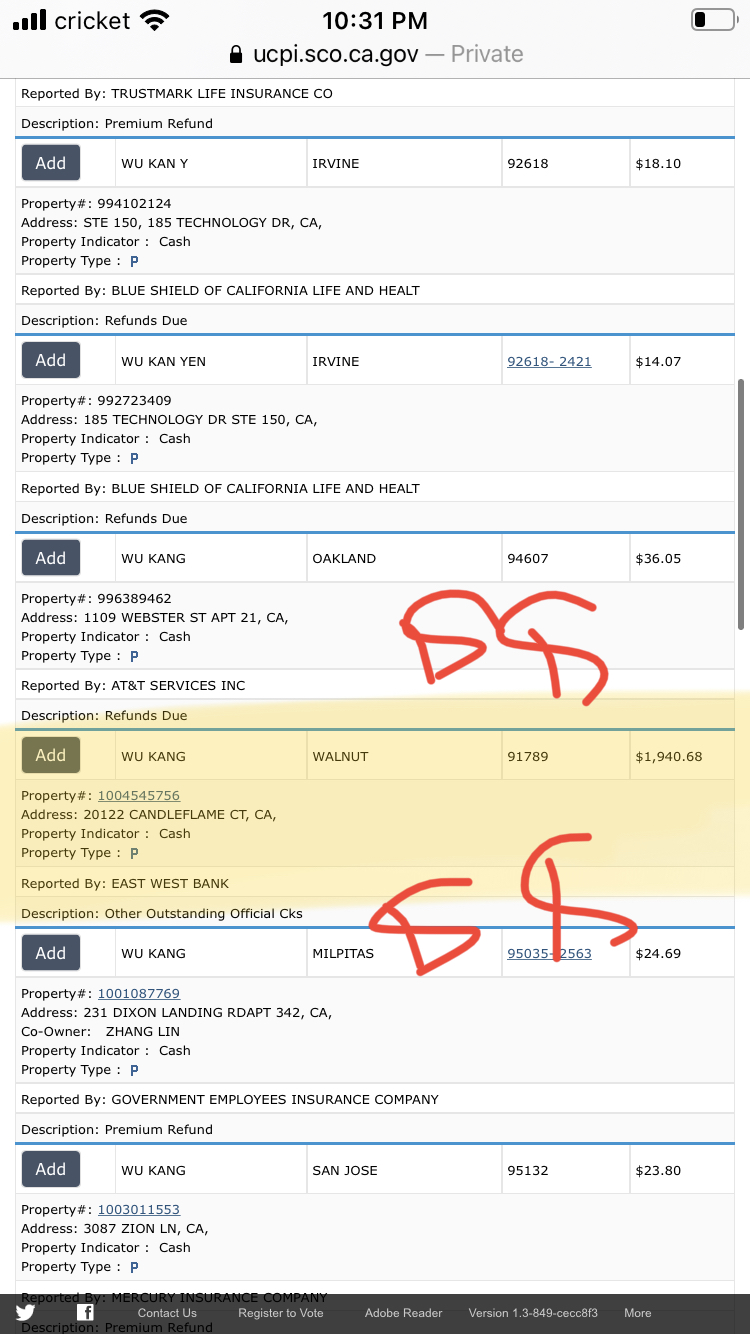Screen dimensions: 750x1334
Task: Select Reported By: GOVERNMENT EMPLOYEES INSURANCE COMPANY
Action: 230,1099
